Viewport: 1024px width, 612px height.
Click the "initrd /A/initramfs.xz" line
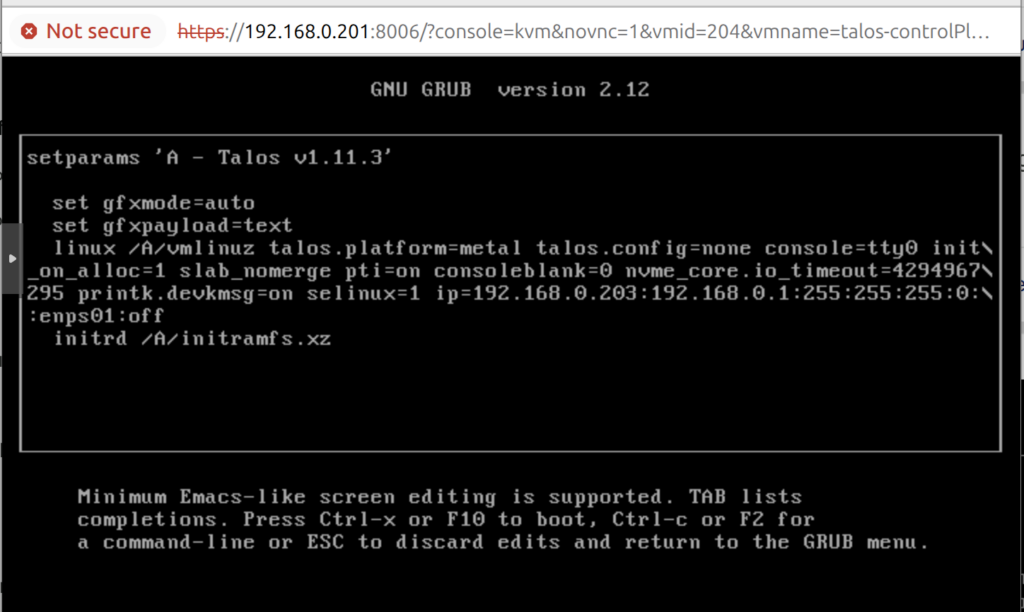[191, 339]
